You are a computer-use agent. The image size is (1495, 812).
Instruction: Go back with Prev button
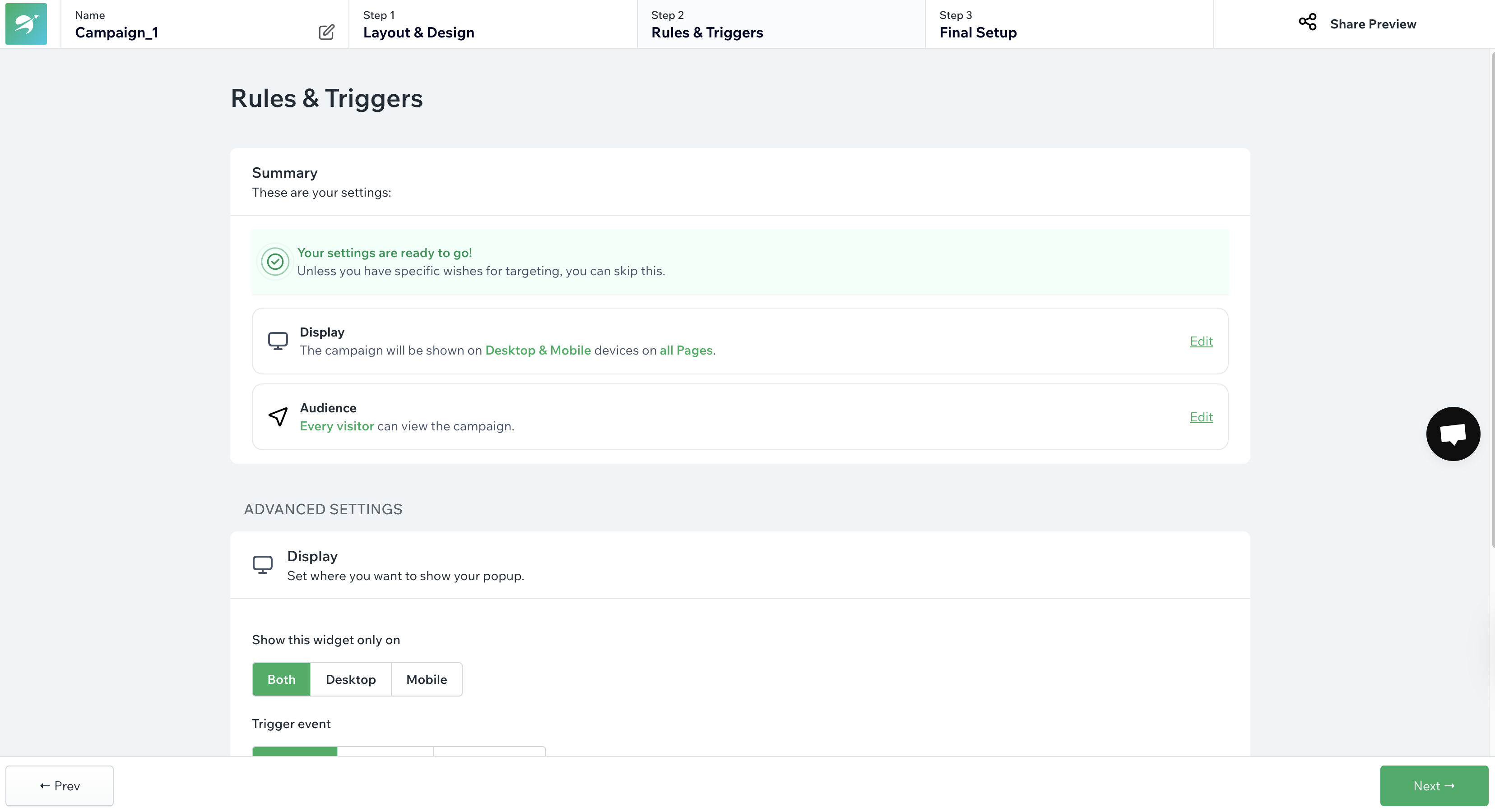click(60, 785)
